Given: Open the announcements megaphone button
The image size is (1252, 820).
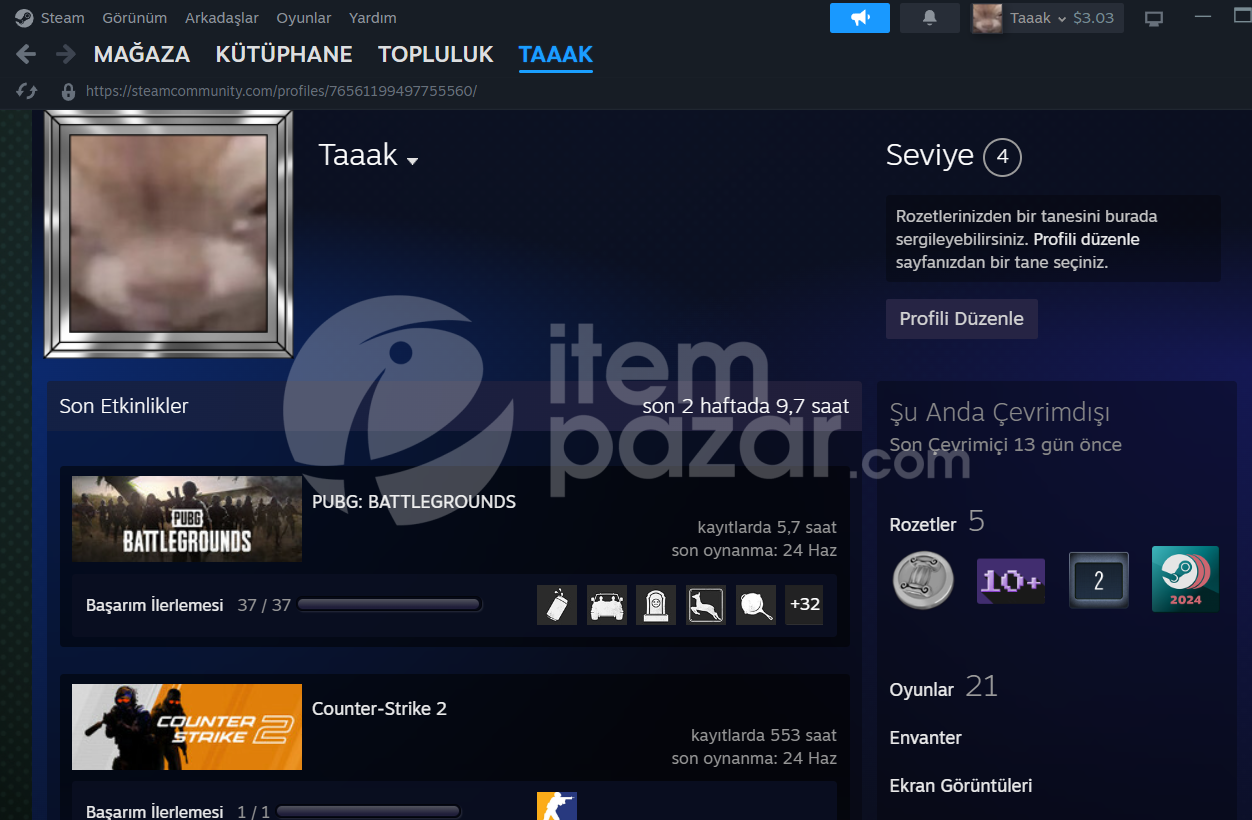Looking at the screenshot, I should pos(860,18).
